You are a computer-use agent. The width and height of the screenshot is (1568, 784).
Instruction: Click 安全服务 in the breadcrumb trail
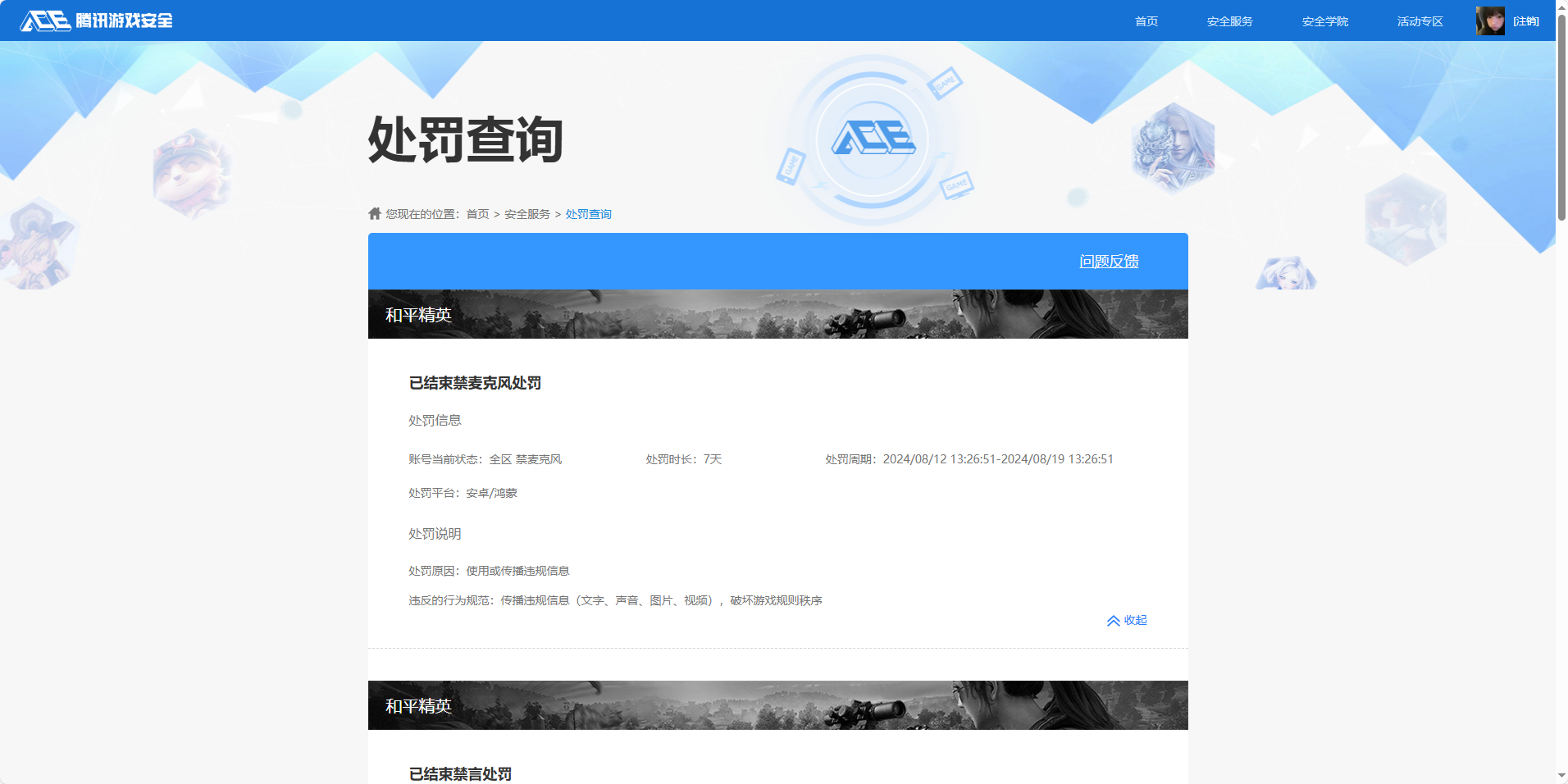[x=526, y=213]
